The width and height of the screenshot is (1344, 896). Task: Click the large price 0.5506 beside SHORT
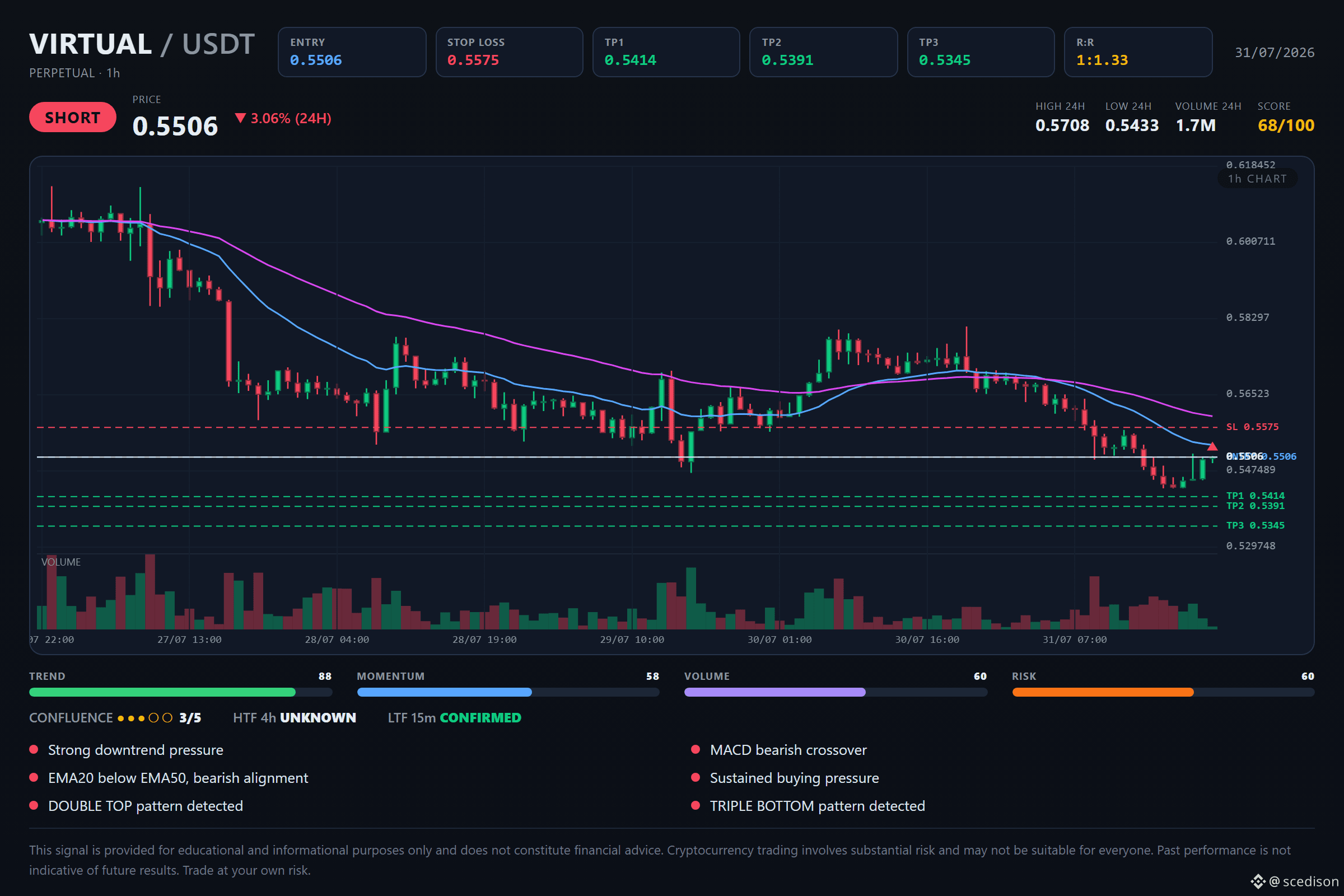175,127
